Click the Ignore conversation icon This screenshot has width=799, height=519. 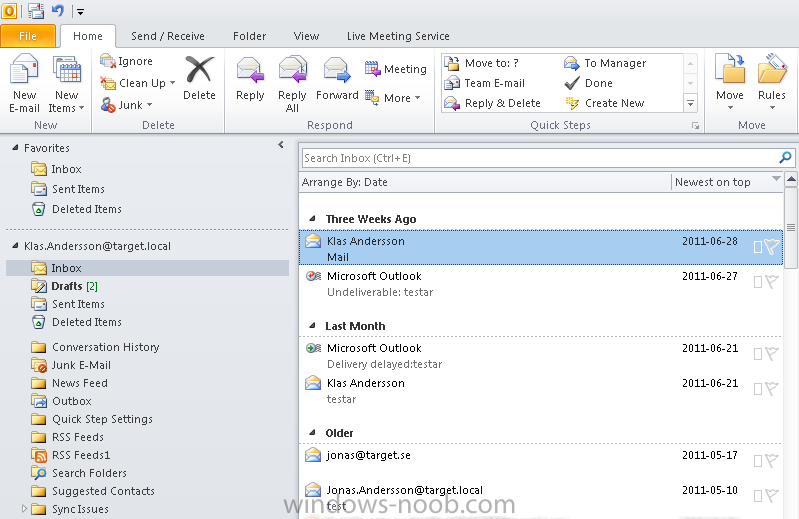pos(108,61)
